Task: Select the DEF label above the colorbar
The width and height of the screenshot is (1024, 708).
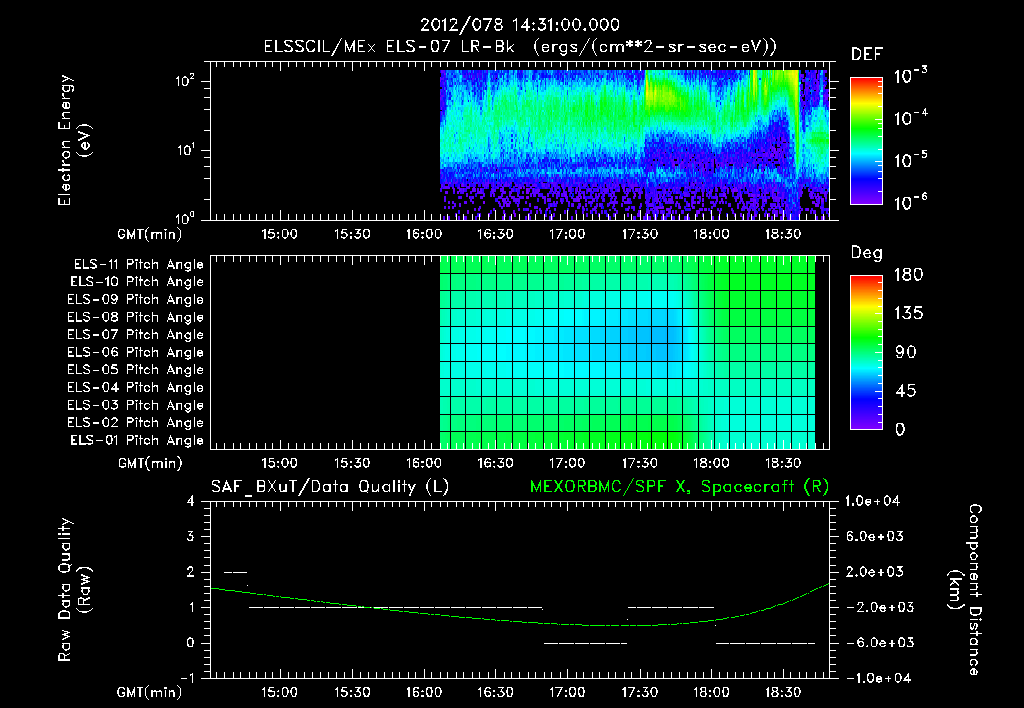Action: tap(867, 54)
